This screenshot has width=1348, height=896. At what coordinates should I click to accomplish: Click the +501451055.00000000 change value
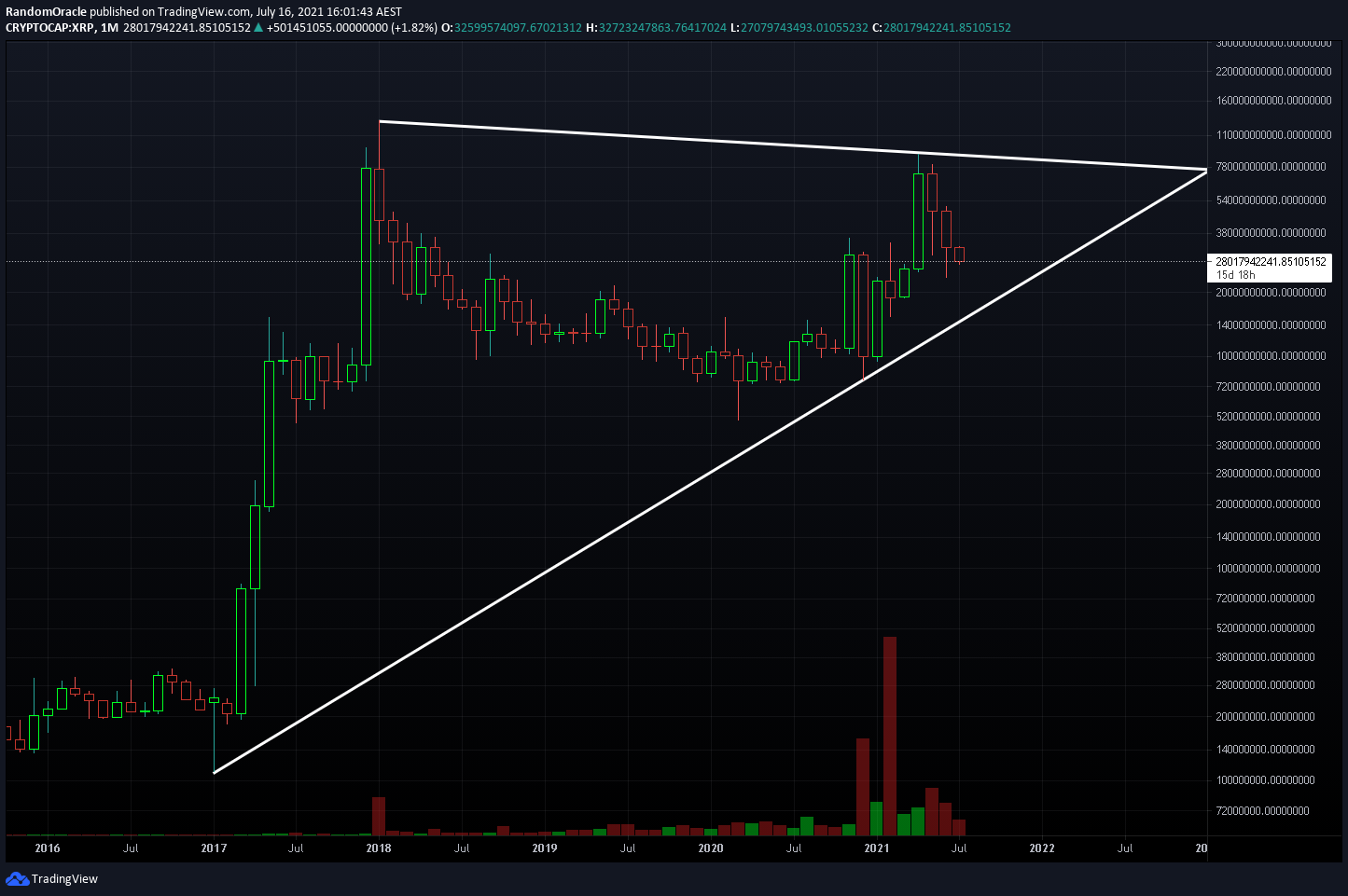[x=327, y=27]
